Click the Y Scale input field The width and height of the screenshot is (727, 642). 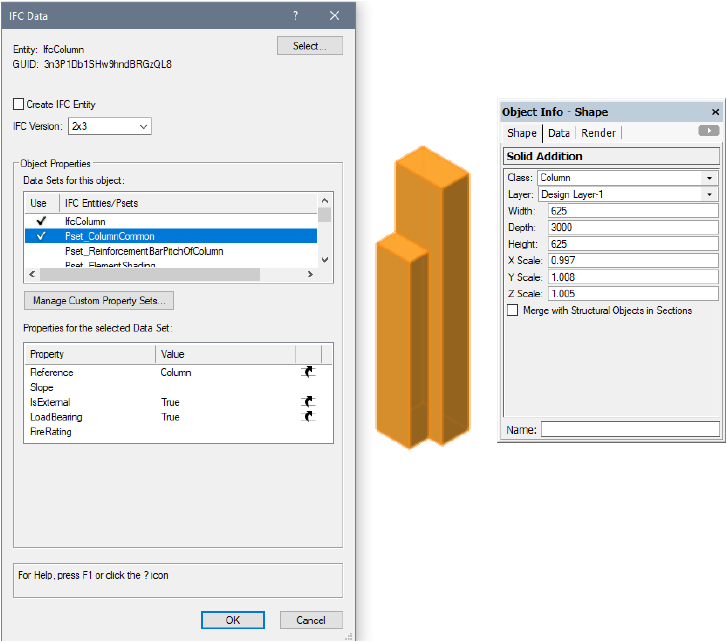(633, 277)
